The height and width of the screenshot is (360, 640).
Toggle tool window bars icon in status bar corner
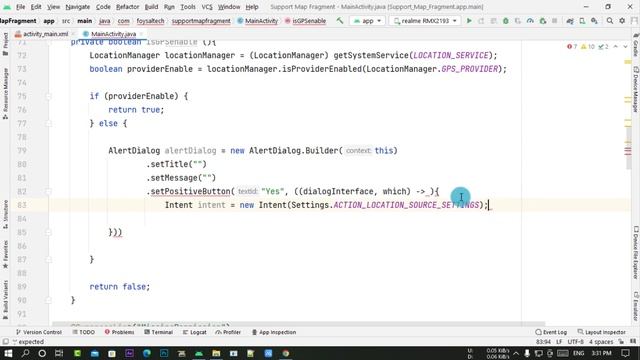coord(5,342)
